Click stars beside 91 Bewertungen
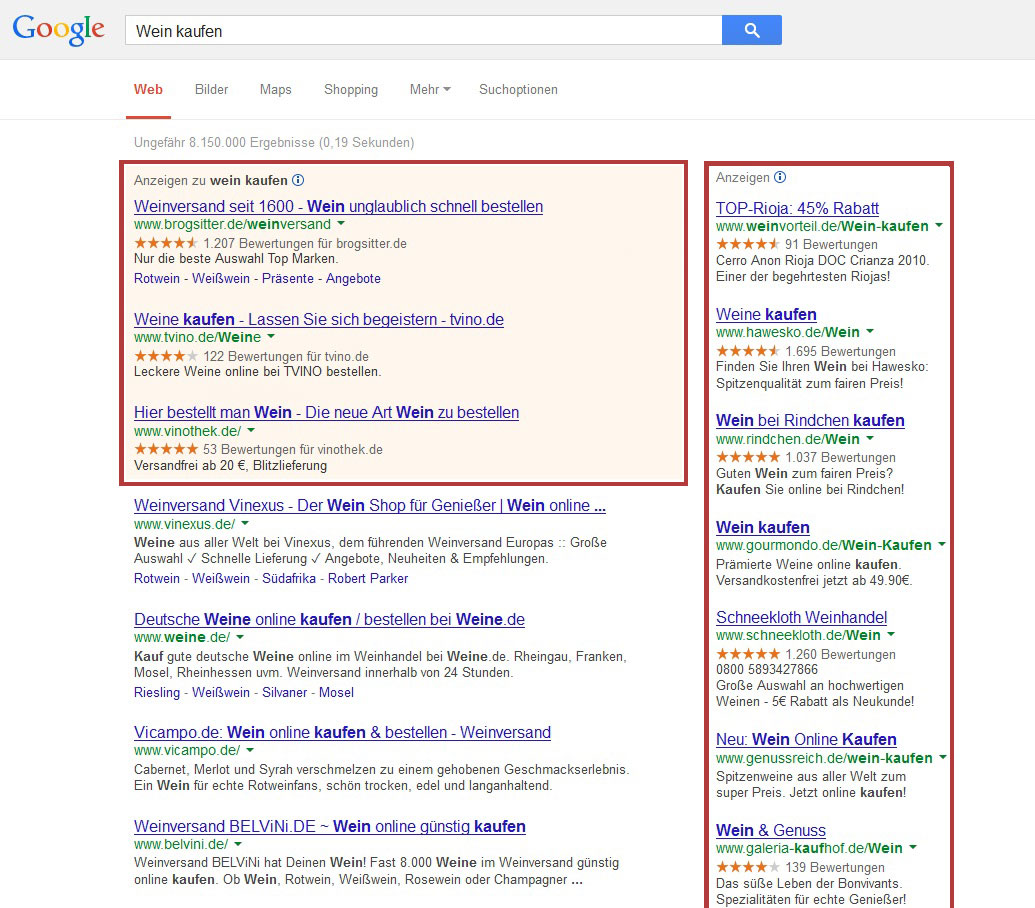Screen dimensions: 1035x908 748,244
